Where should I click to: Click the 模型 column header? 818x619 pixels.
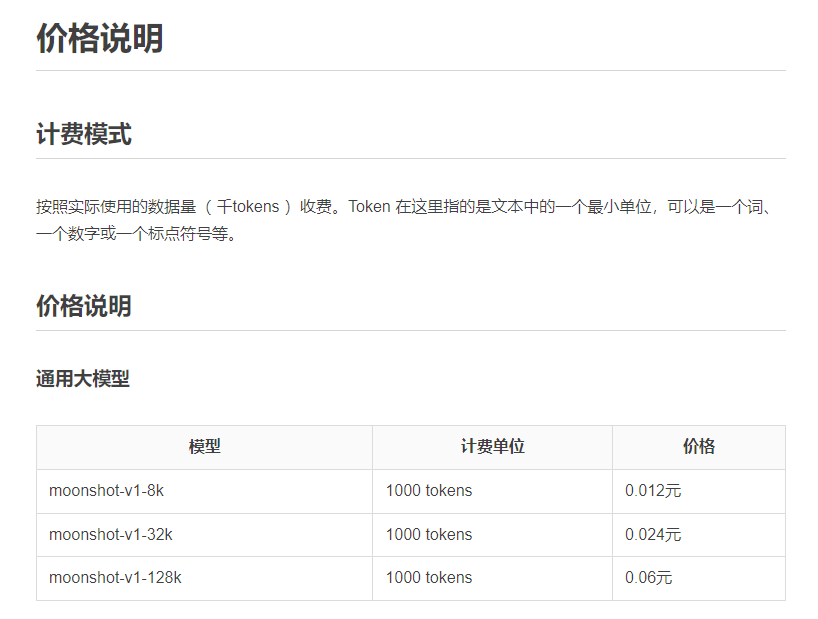pyautogui.click(x=204, y=447)
